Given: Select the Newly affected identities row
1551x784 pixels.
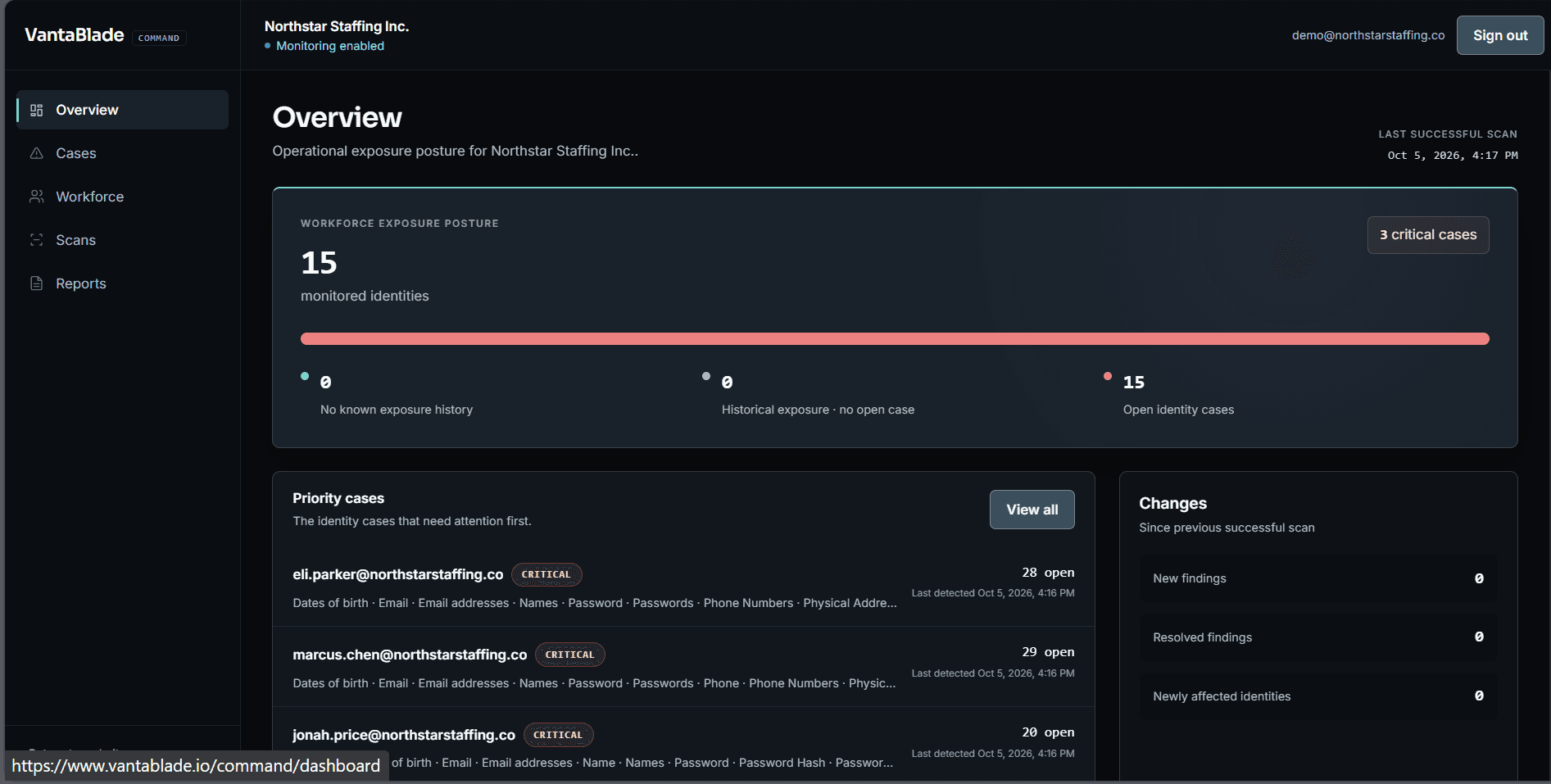Looking at the screenshot, I should [1317, 696].
